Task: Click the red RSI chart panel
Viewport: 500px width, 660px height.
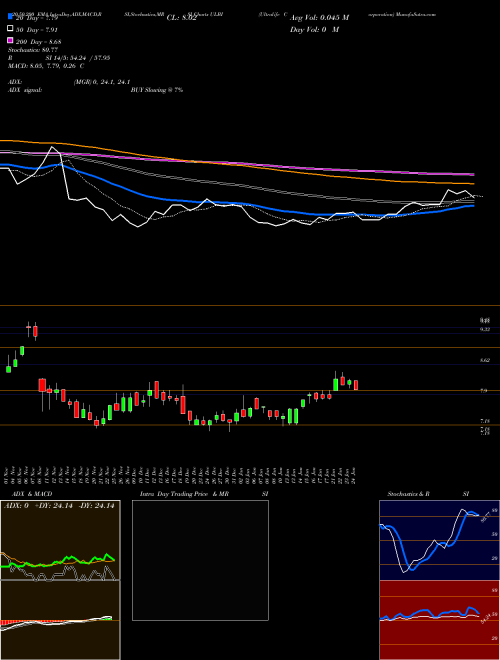Action: point(439,620)
